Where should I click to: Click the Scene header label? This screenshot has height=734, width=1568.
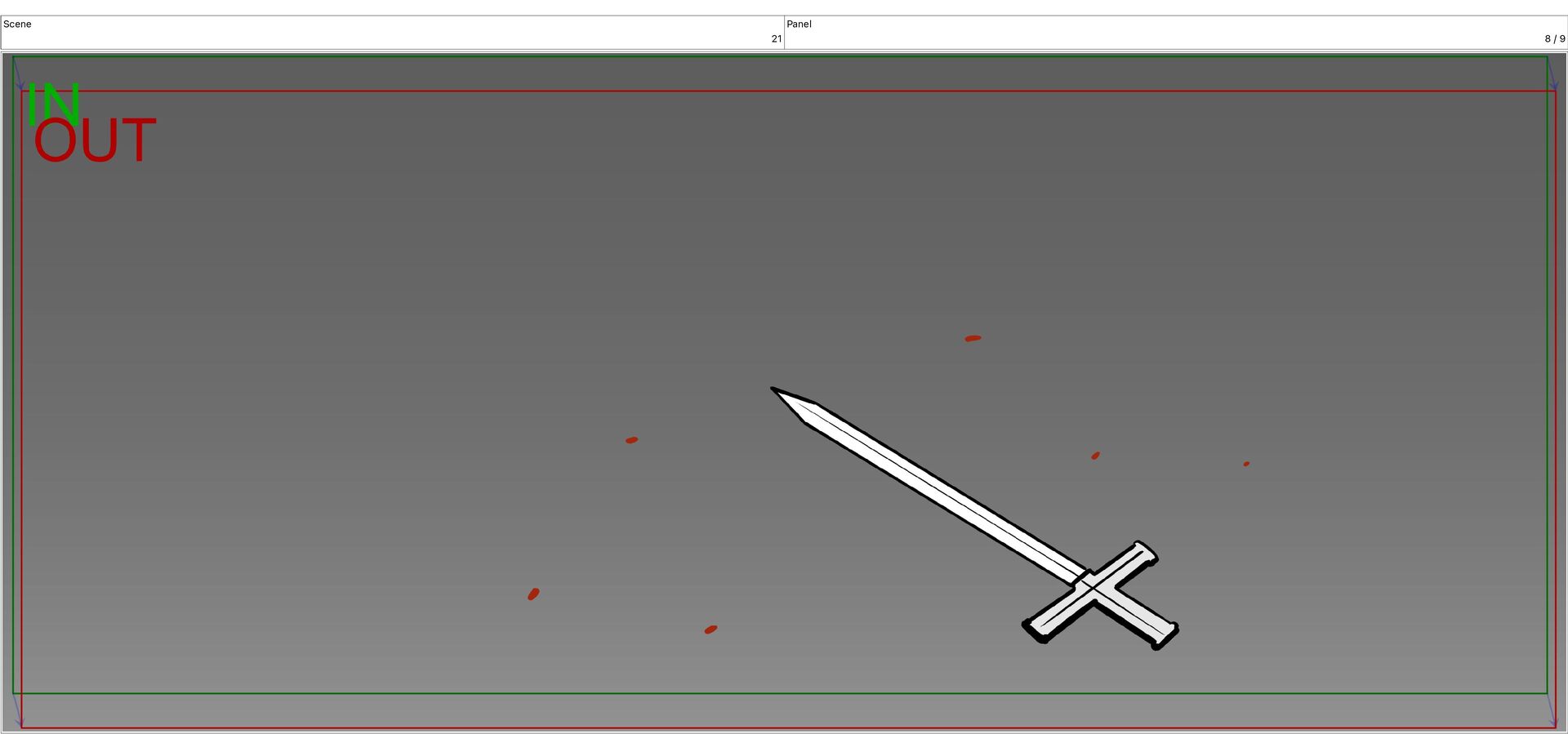17,24
